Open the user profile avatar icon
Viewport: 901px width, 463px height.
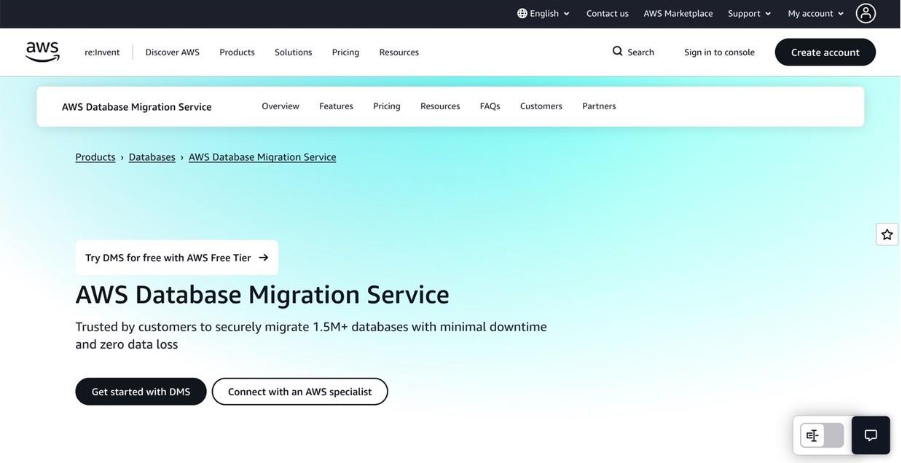(865, 13)
